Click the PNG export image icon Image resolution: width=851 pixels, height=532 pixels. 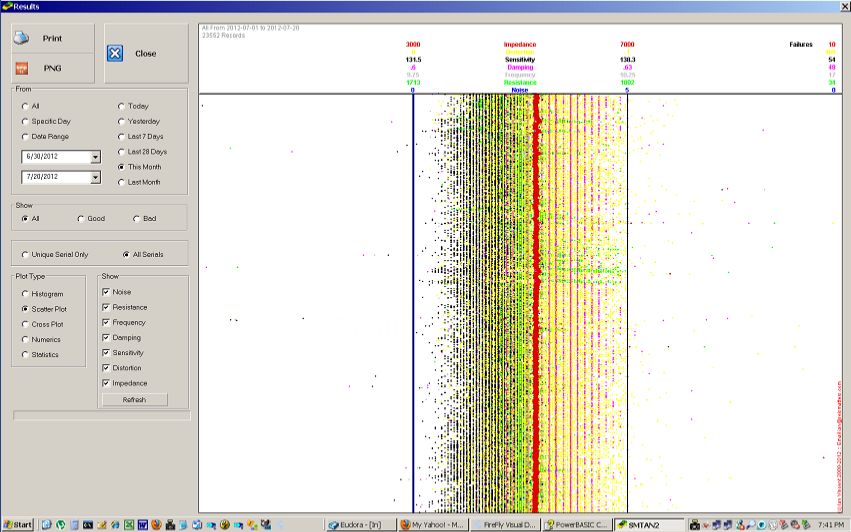pyautogui.click(x=22, y=68)
